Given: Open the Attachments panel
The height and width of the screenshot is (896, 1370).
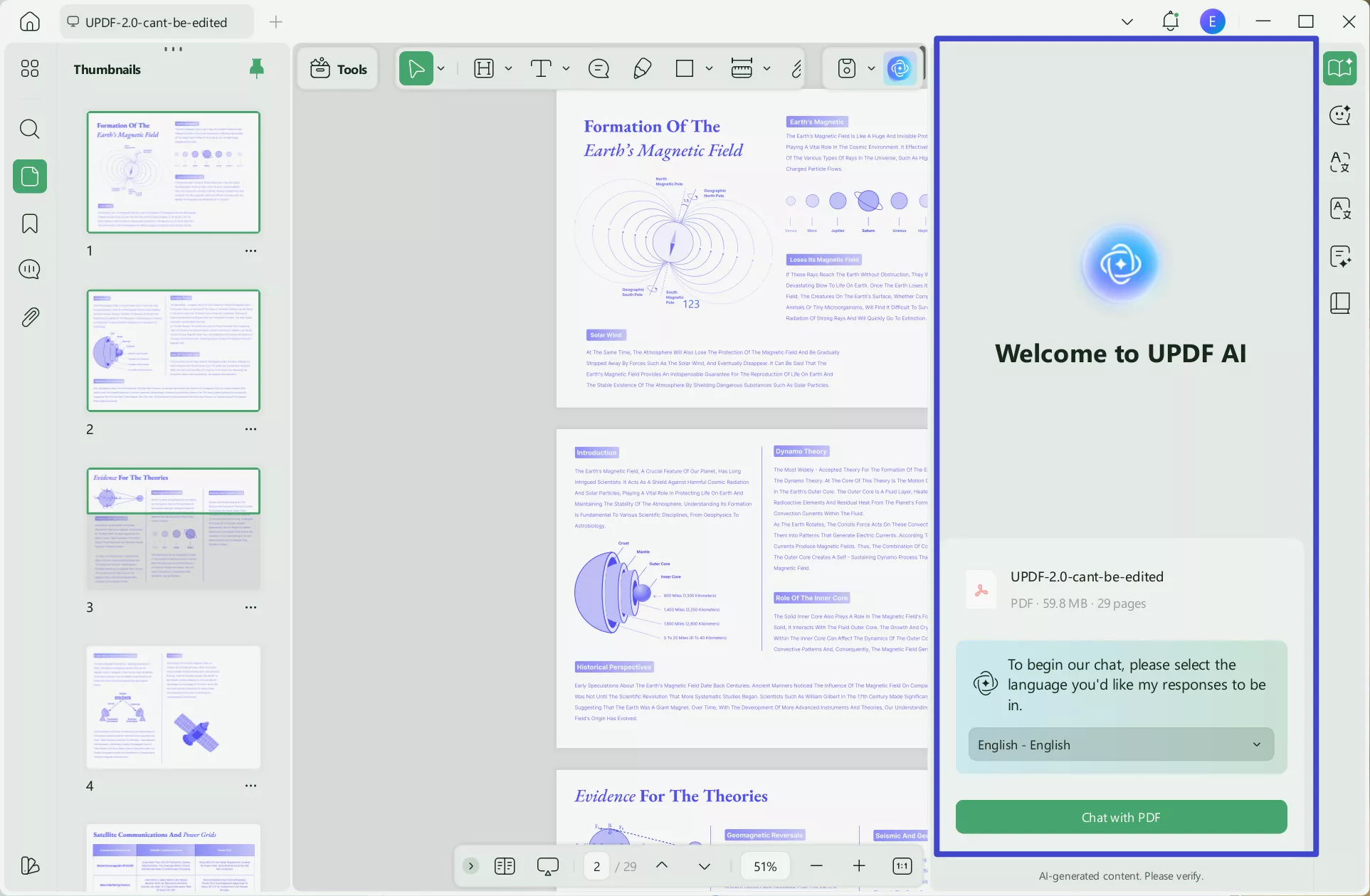Looking at the screenshot, I should (x=29, y=317).
